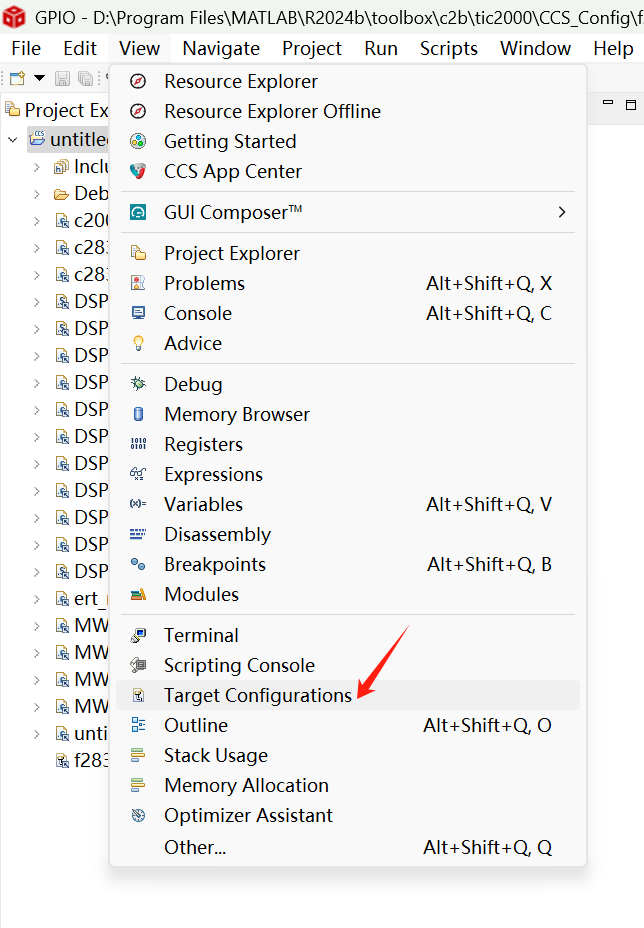
Task: Choose Disassembly from View menu
Action: tap(348, 534)
